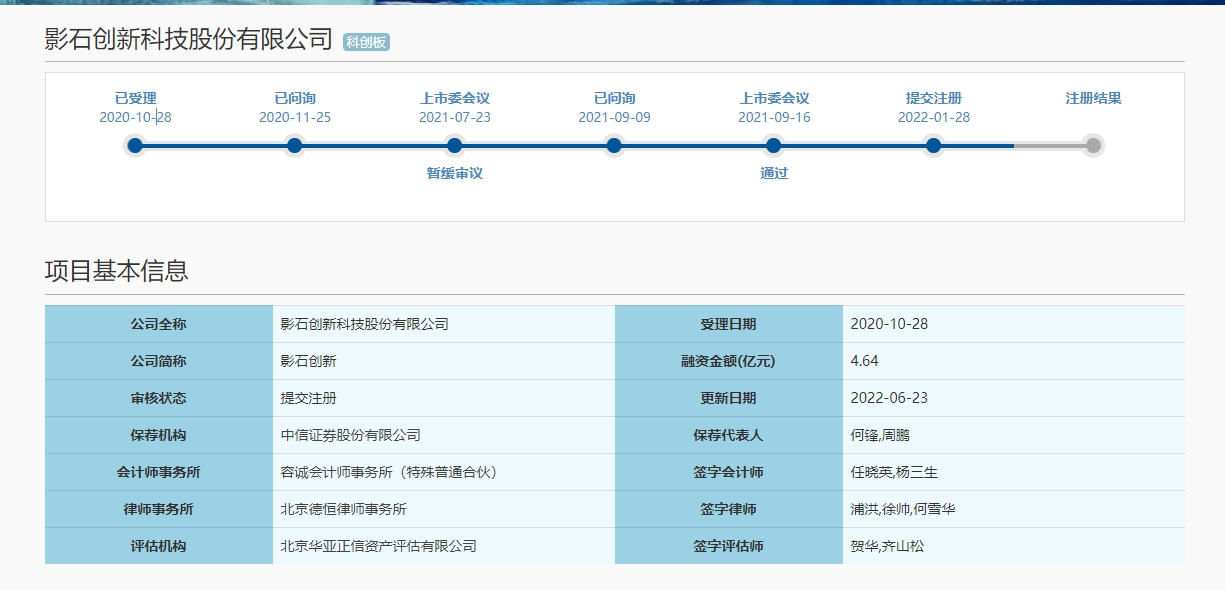
Task: Click the 已受理 stage label
Action: click(x=135, y=98)
